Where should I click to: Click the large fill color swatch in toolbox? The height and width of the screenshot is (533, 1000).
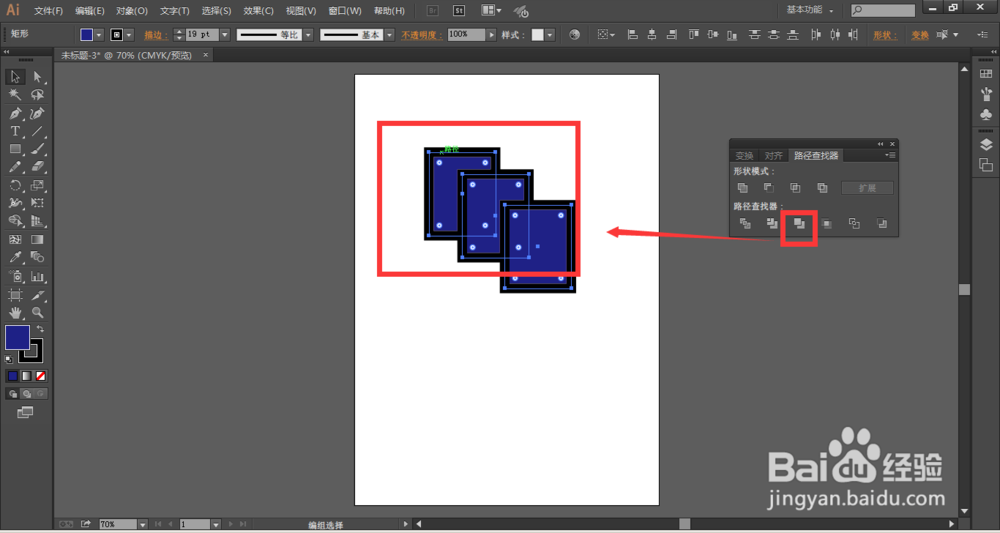click(17, 337)
